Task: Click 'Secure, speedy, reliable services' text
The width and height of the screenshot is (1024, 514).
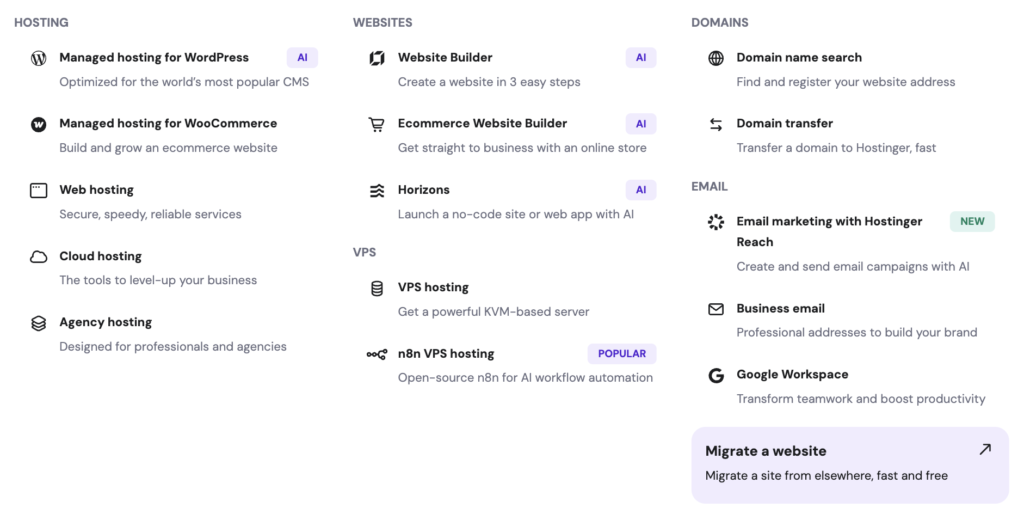Action: coord(150,214)
